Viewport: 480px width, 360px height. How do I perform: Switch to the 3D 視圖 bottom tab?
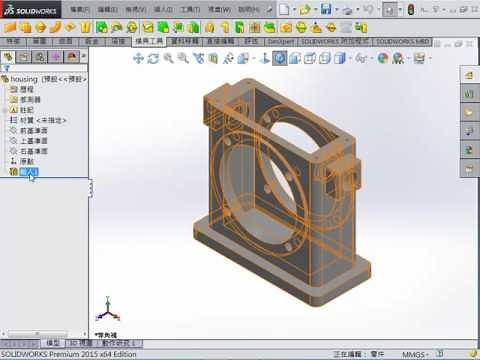coord(81,343)
